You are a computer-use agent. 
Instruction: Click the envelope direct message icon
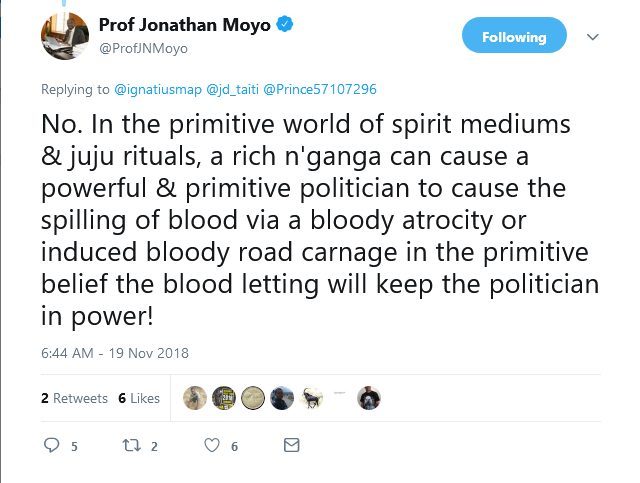[291, 446]
